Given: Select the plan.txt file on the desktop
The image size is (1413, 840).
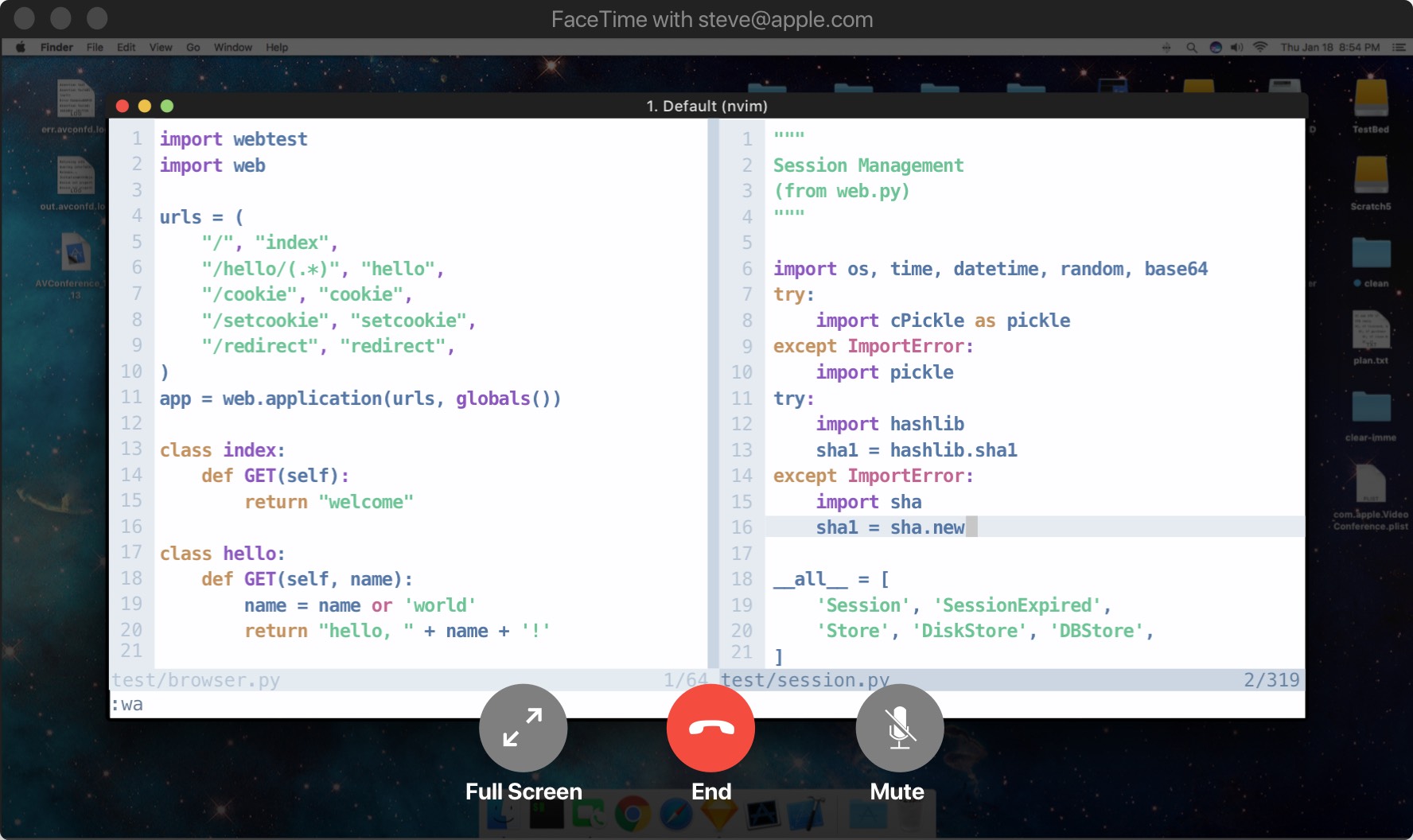Looking at the screenshot, I should point(1370,337).
